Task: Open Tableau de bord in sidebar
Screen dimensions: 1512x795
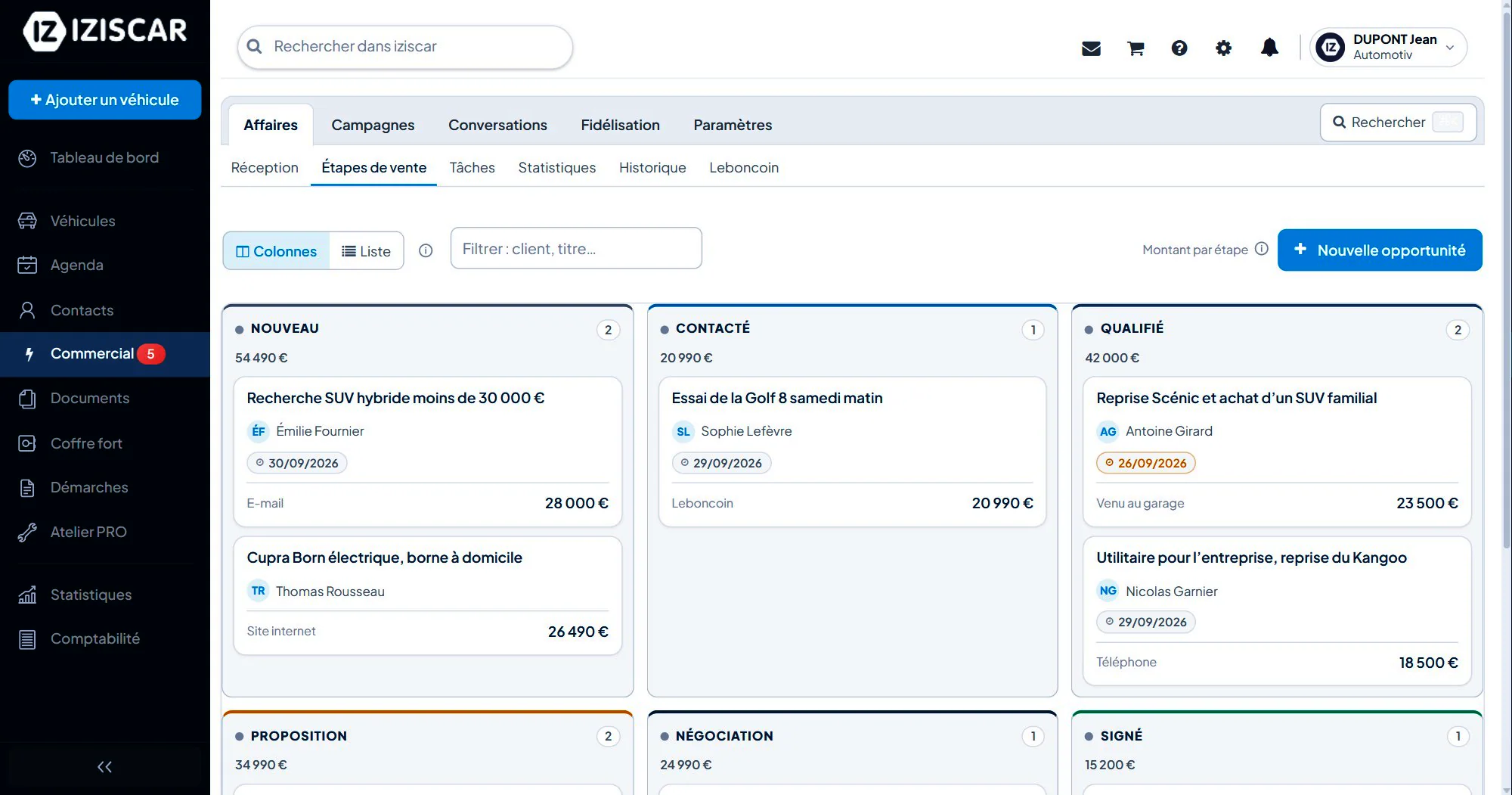Action: tap(105, 157)
